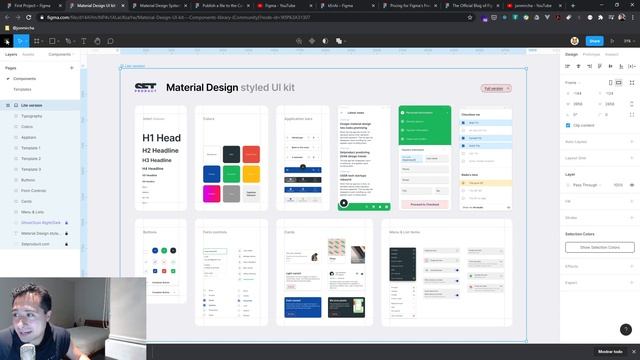Viewport: 640px width, 360px height.
Task: Open the Components pages dropdown
Action: [x=61, y=54]
